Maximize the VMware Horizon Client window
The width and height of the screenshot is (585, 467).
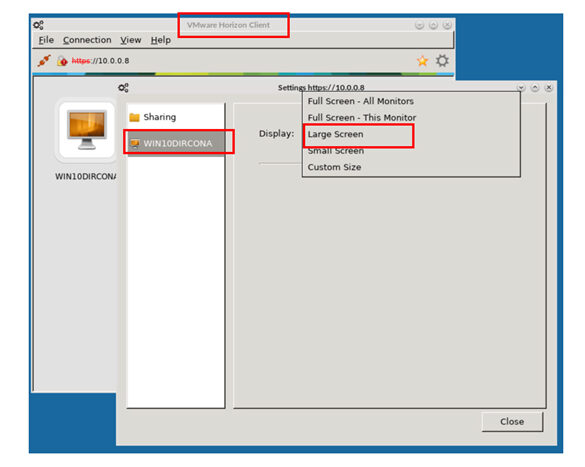[x=433, y=25]
